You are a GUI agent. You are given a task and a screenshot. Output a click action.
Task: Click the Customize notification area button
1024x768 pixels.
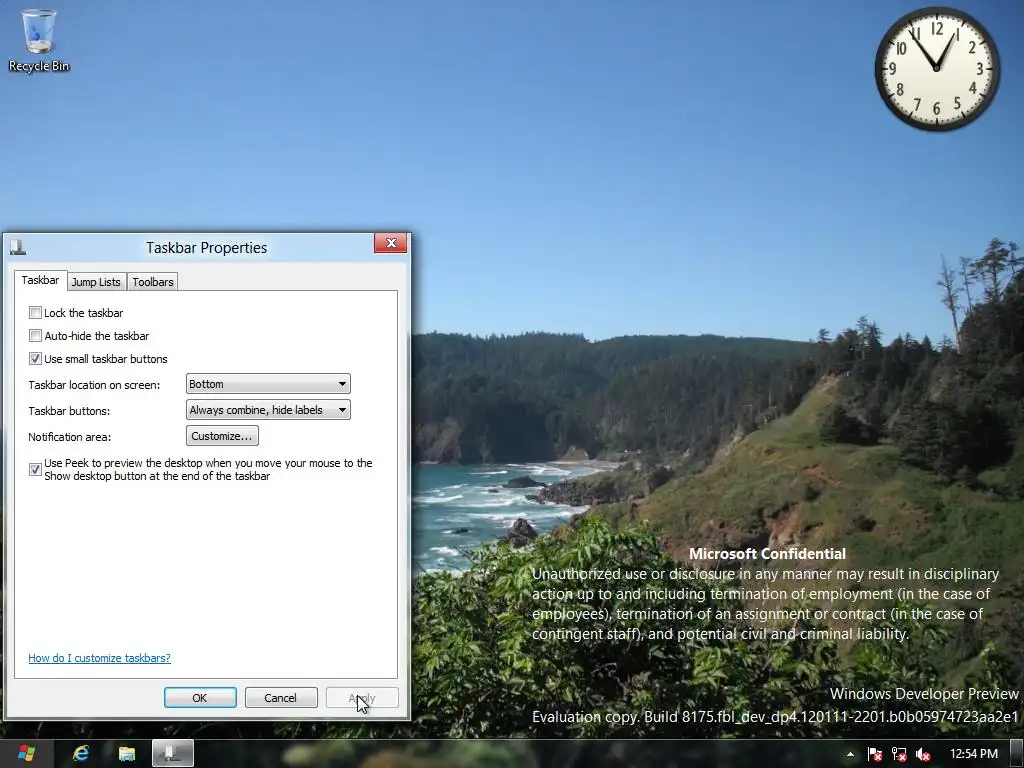coord(222,436)
